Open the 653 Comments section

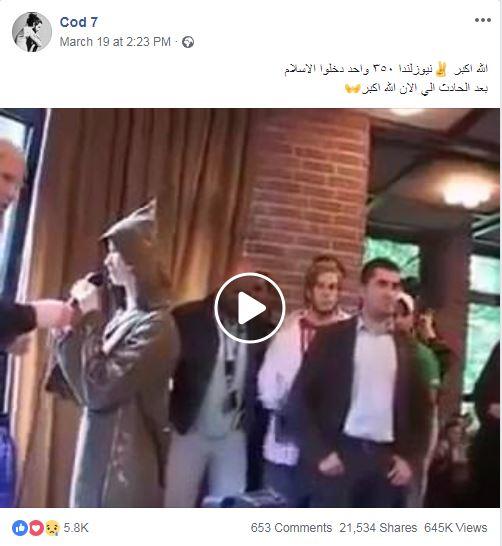[x=291, y=528]
